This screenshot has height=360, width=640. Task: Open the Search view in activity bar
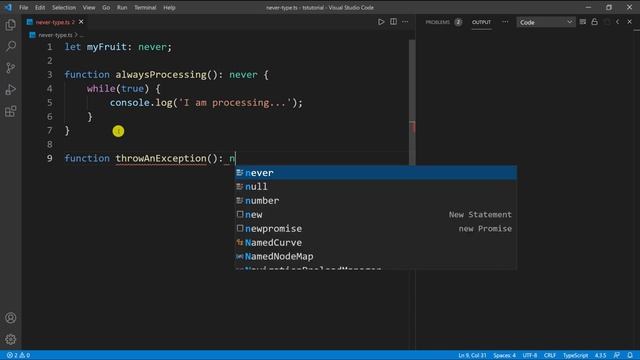tap(11, 46)
